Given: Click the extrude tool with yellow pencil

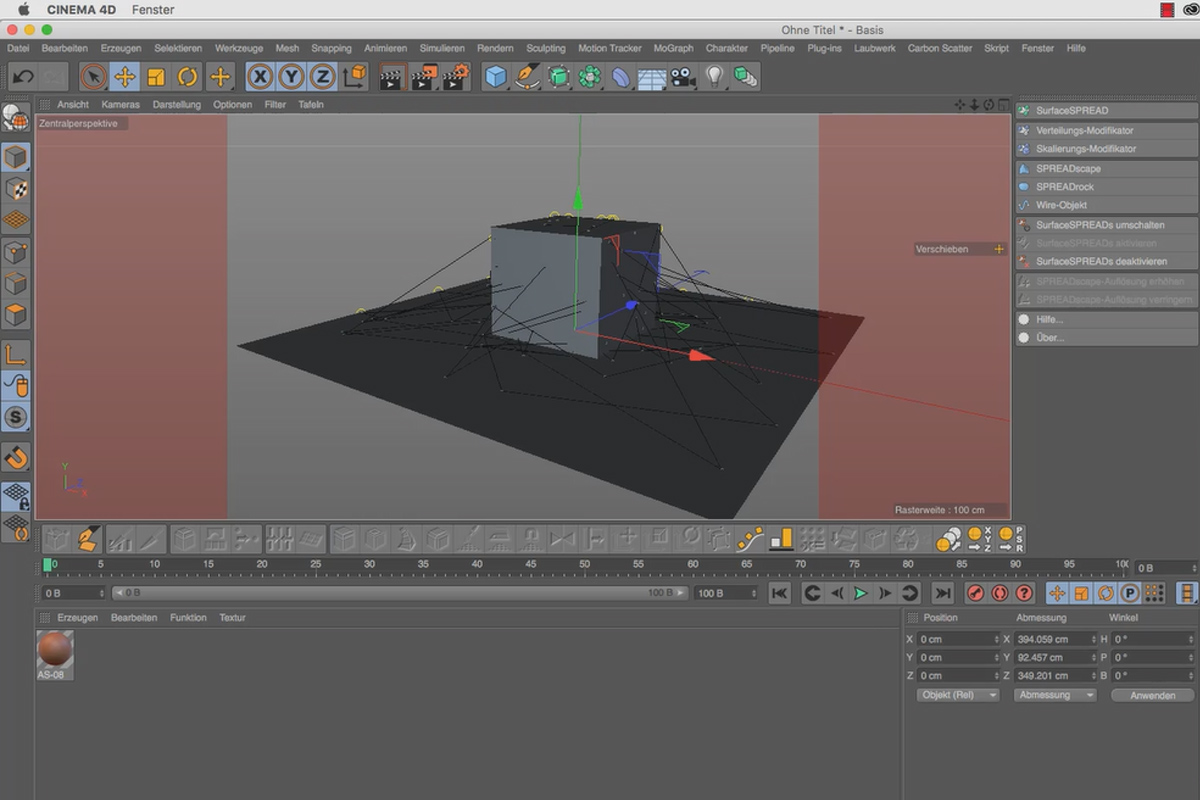Looking at the screenshot, I should [88, 539].
